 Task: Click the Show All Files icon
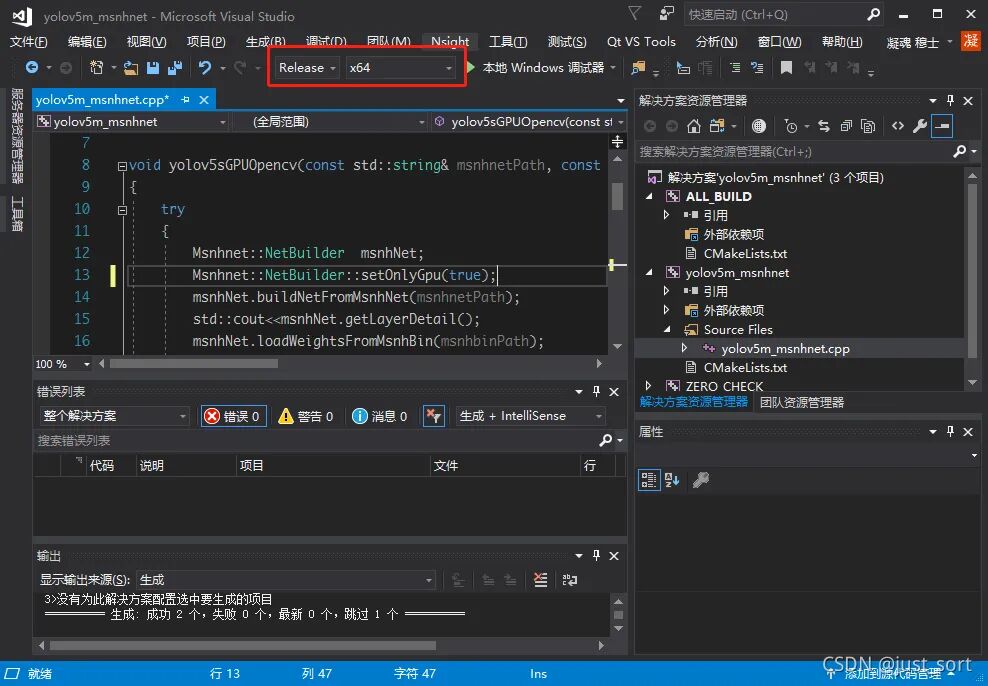point(868,126)
